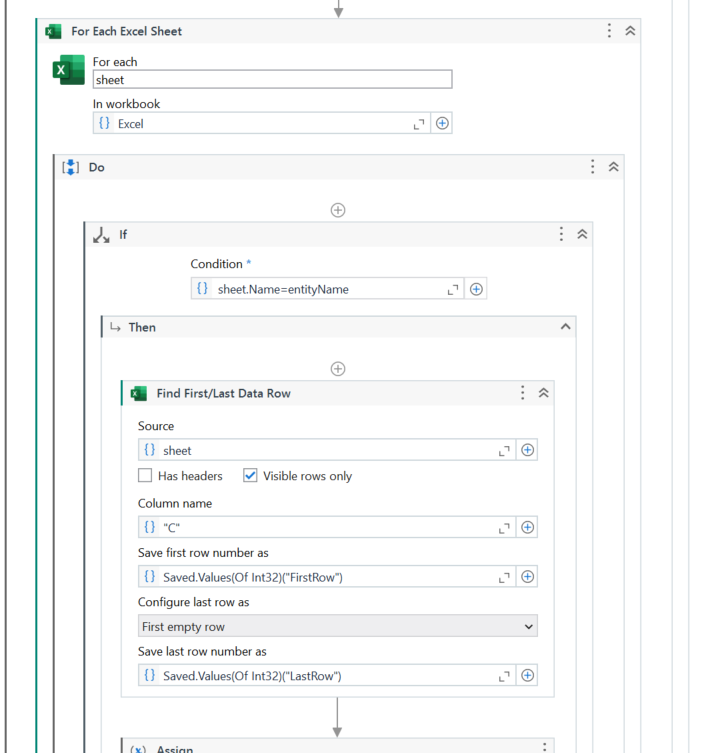
Task: Click plus icon next to Column name field
Action: point(528,527)
